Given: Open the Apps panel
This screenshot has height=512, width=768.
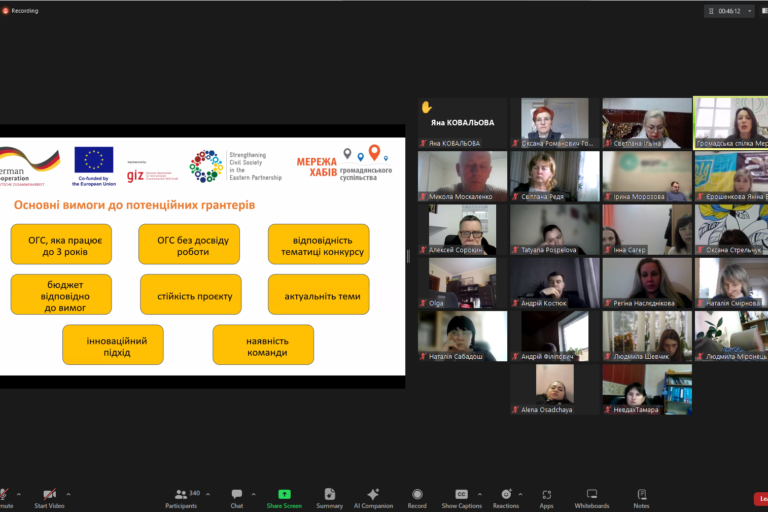Looking at the screenshot, I should pyautogui.click(x=547, y=499).
